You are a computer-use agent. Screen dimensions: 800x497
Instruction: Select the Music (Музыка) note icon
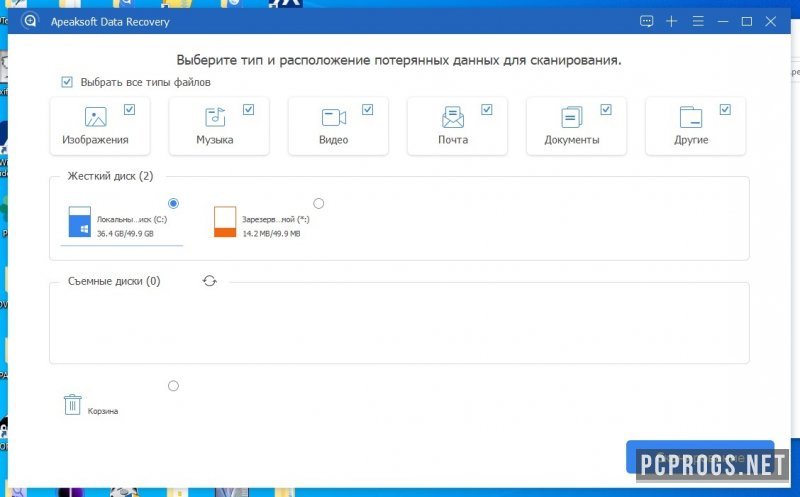coord(215,117)
